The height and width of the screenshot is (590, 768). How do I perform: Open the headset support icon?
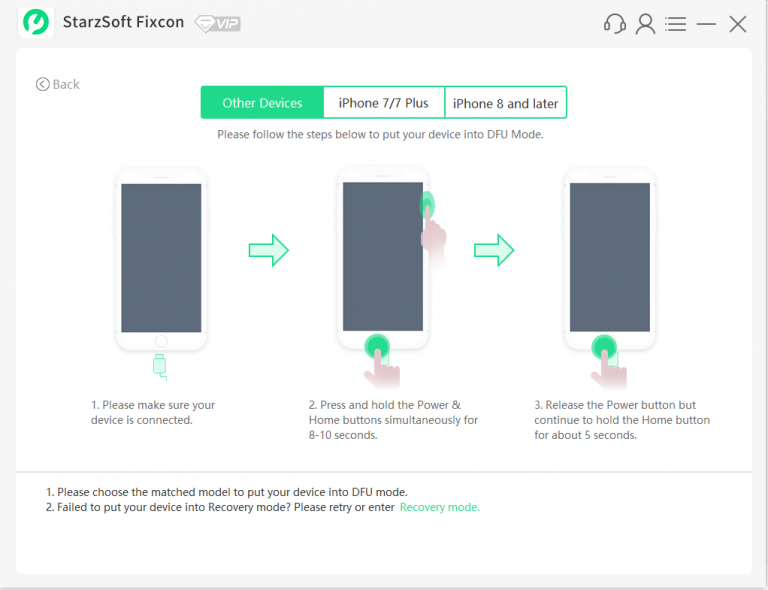[x=615, y=24]
